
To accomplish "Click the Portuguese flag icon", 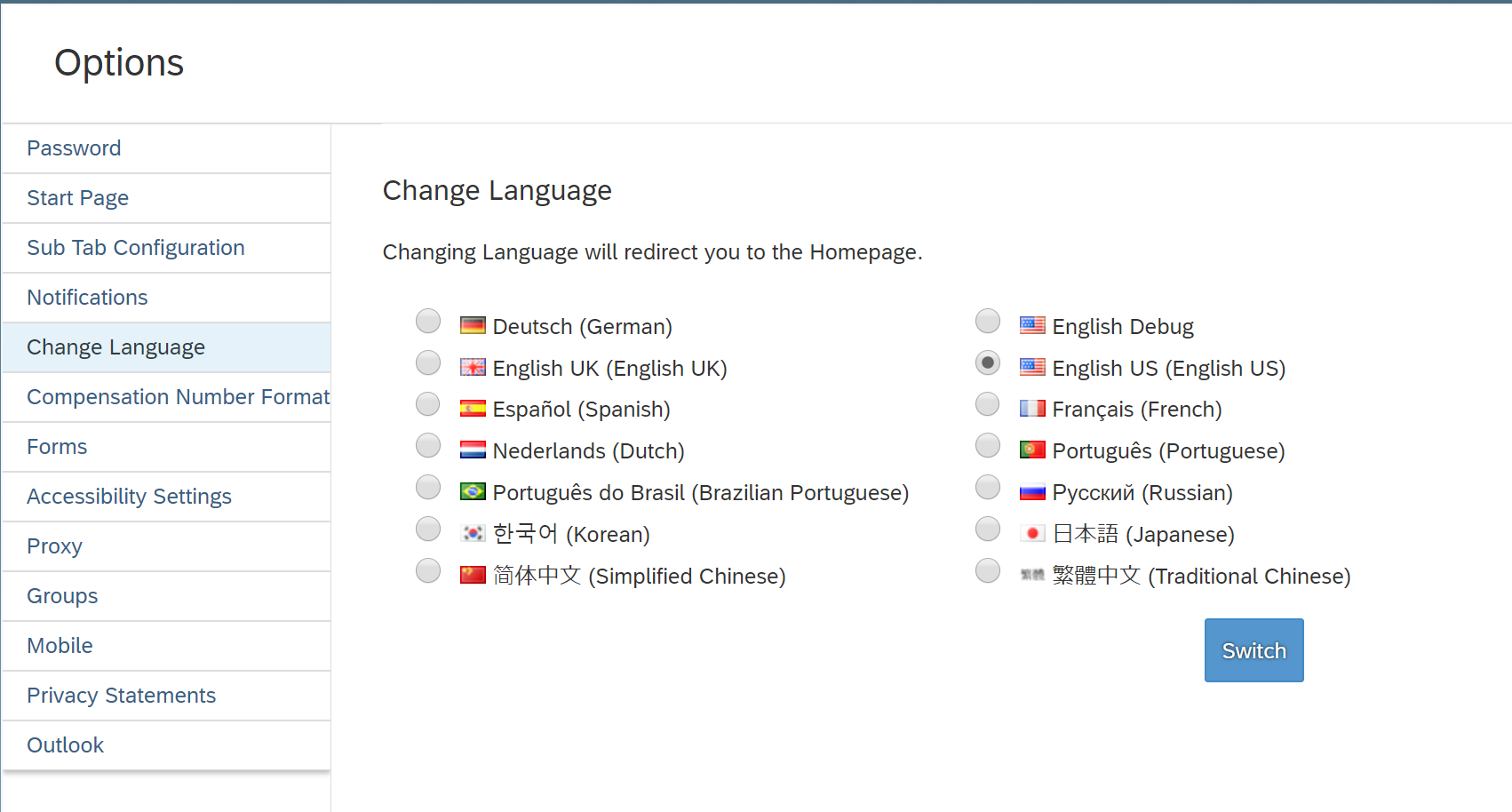I will coord(1032,450).
